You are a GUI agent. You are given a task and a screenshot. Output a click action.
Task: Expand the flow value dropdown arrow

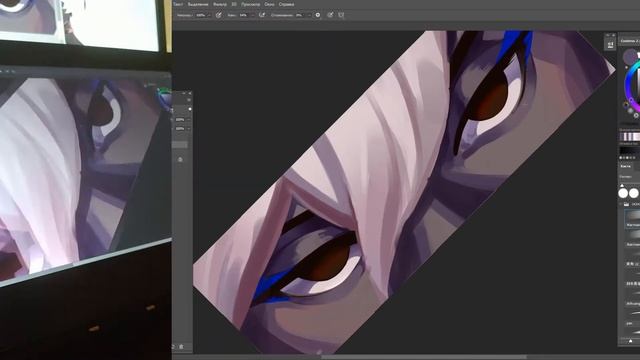click(x=253, y=15)
